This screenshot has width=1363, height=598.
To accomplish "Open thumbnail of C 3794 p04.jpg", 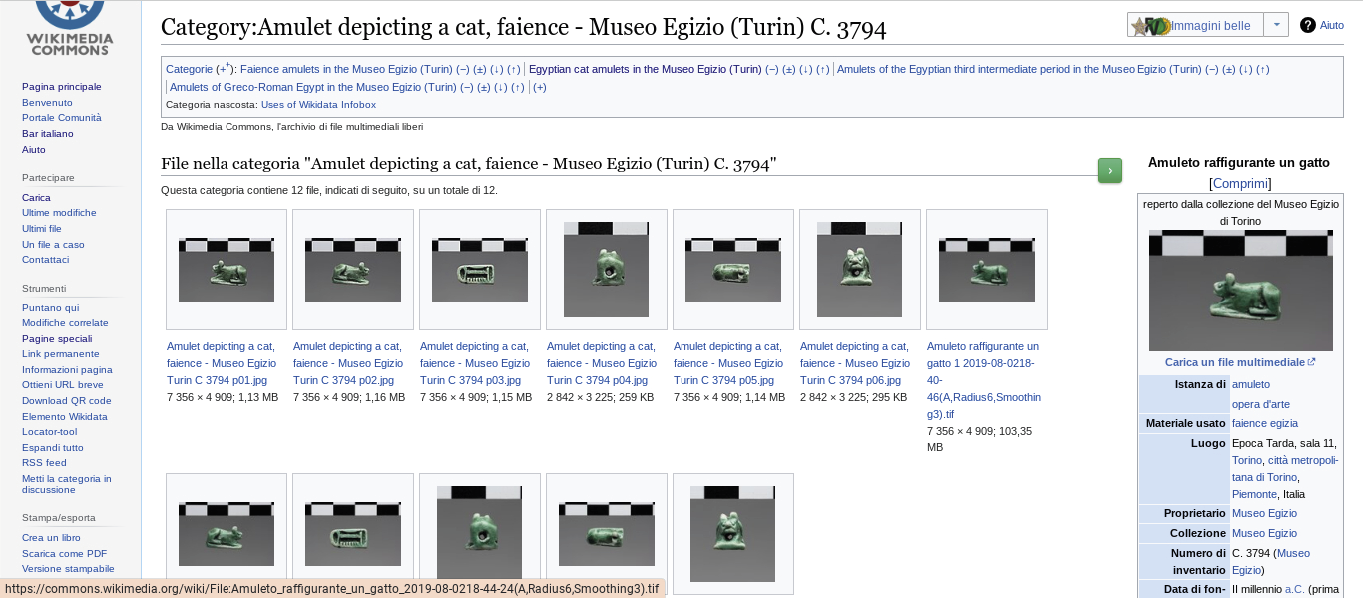I will tap(606, 269).
